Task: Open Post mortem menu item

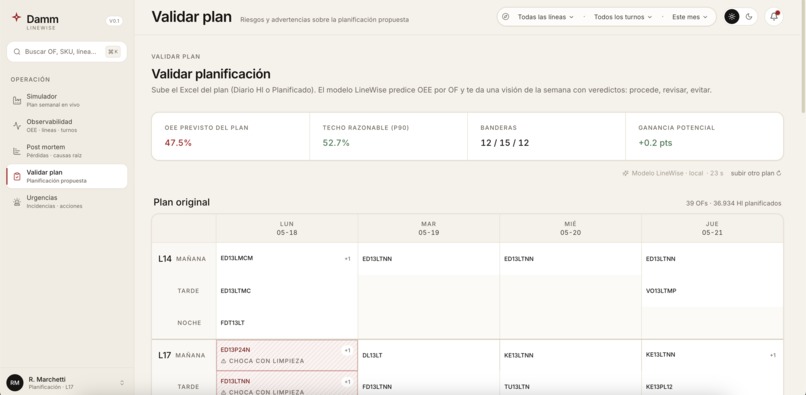Action: click(67, 151)
